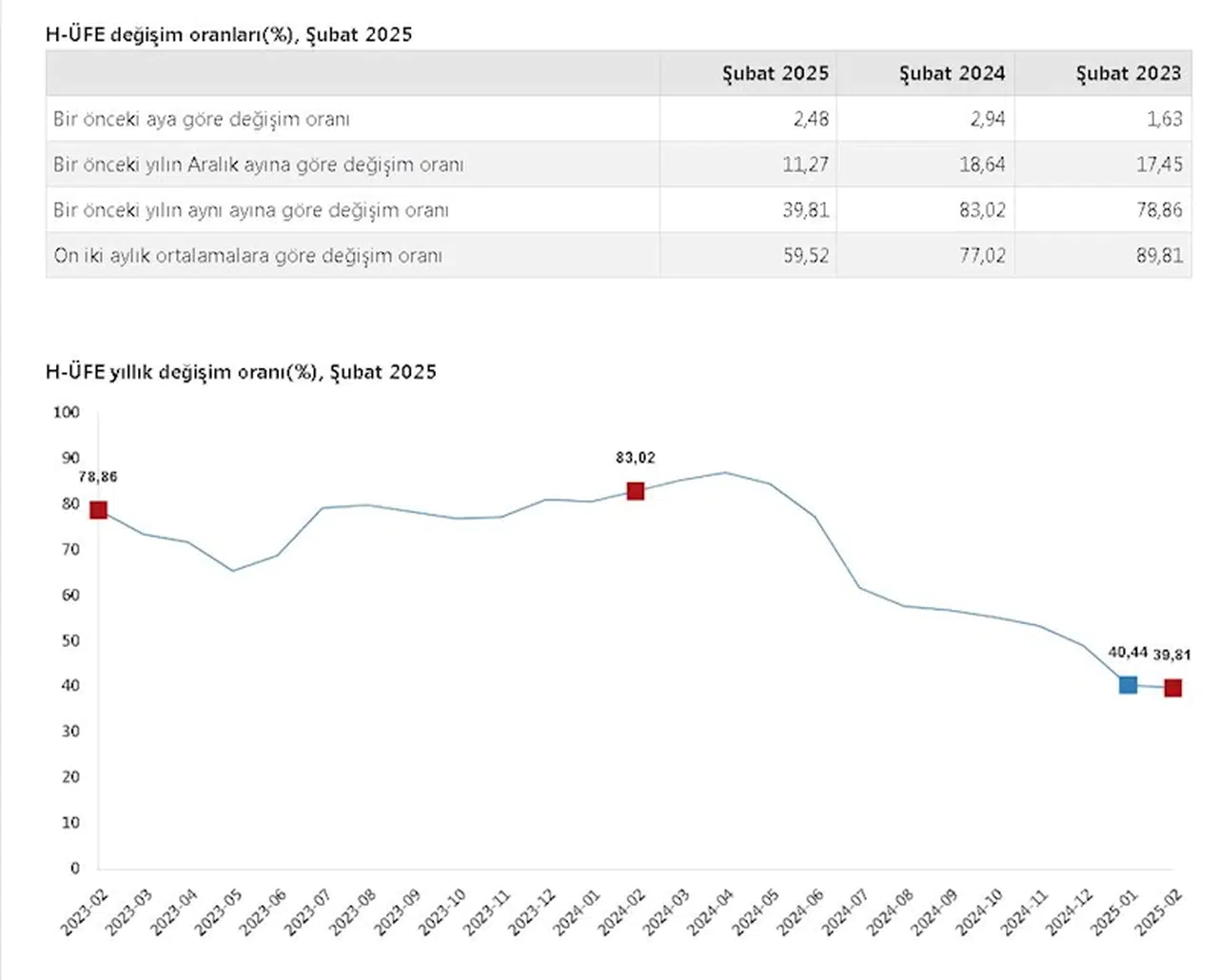Click the Şubat 2025 column header

775,73
